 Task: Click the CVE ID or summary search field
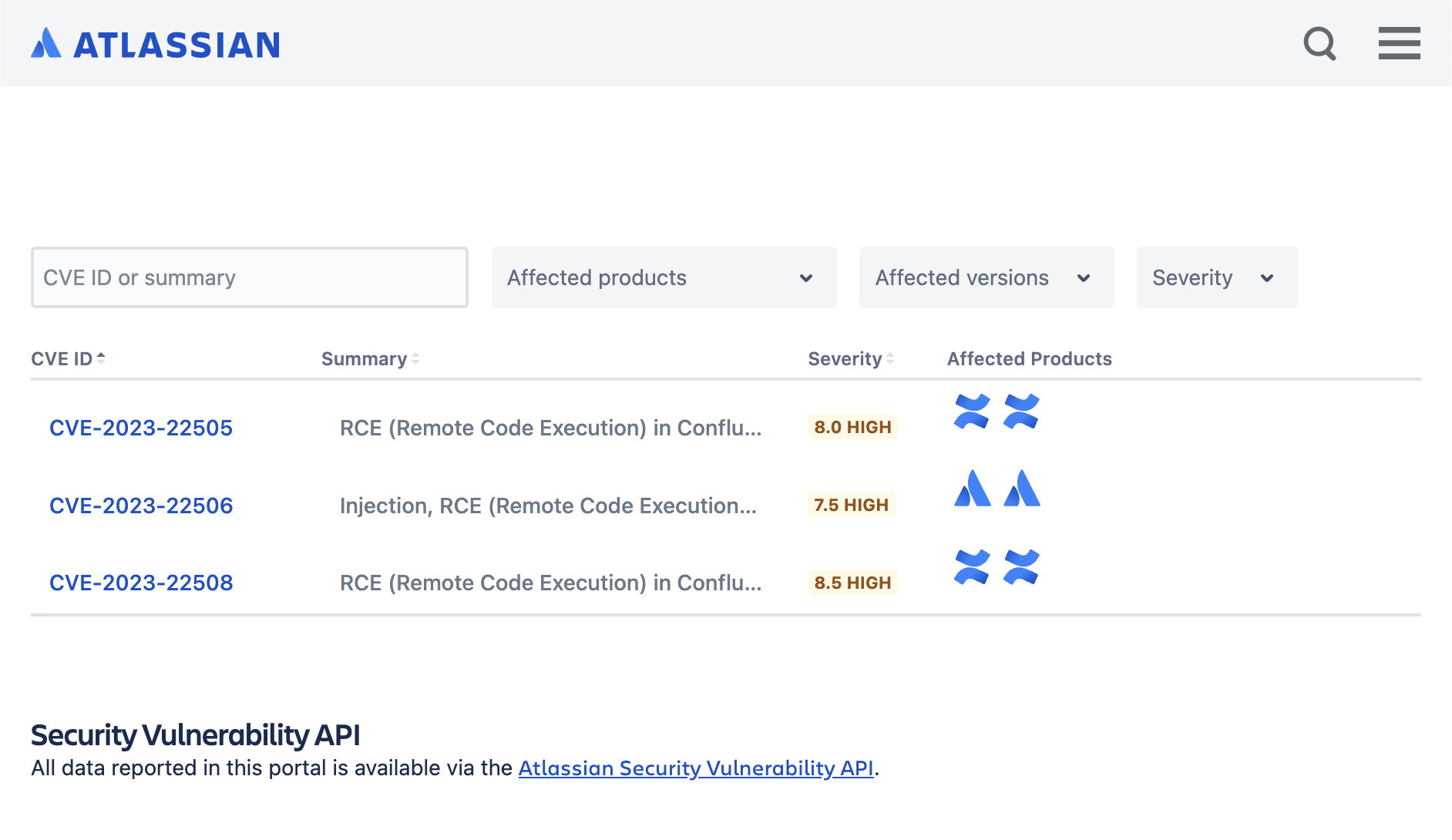[248, 277]
